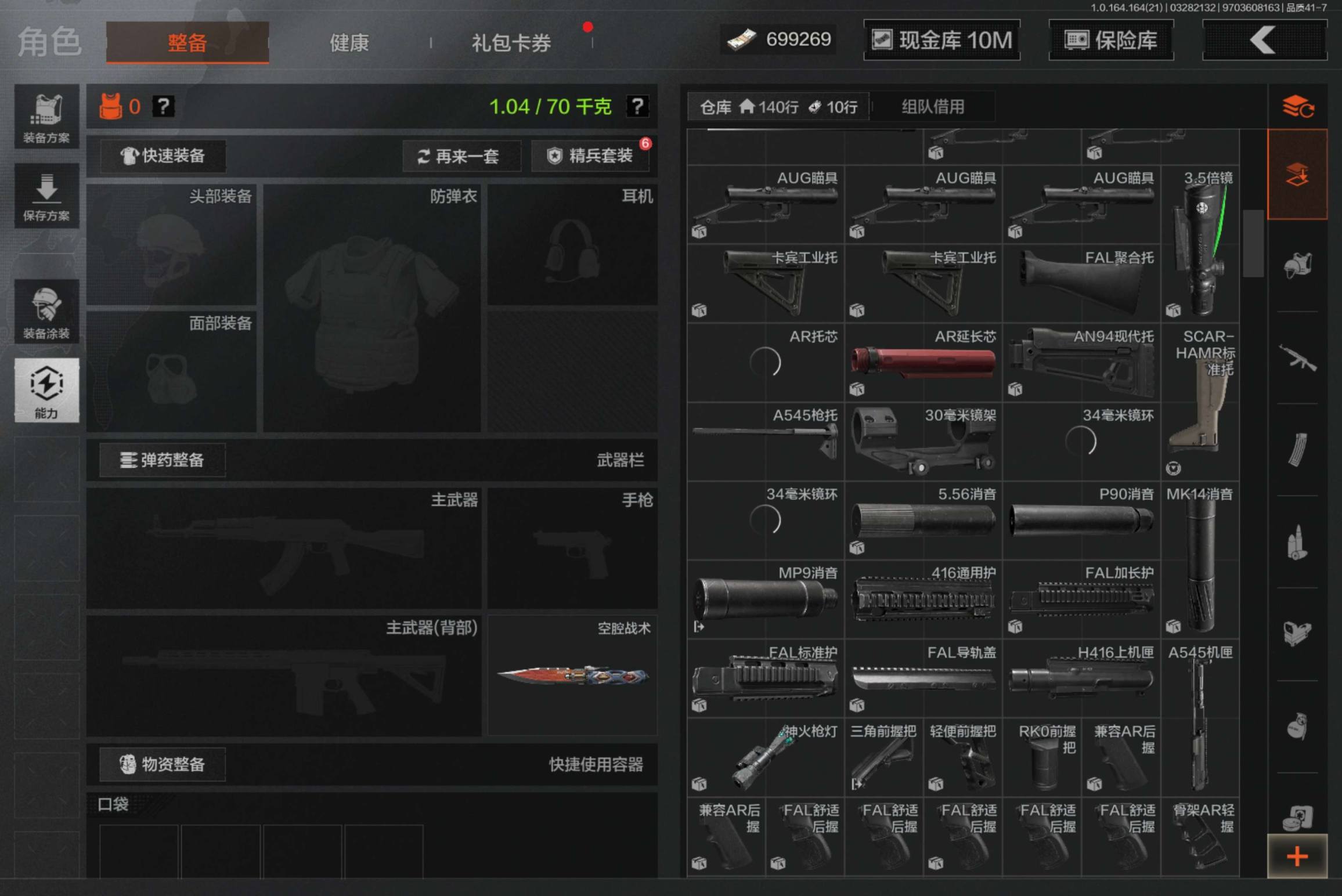Click the 保存方案 save loadout icon
Viewport: 1342px width, 896px height.
click(x=47, y=196)
